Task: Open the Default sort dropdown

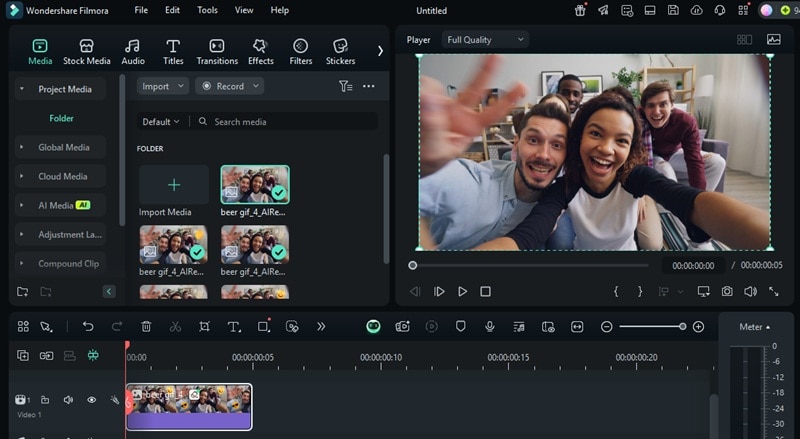Action: [x=161, y=121]
